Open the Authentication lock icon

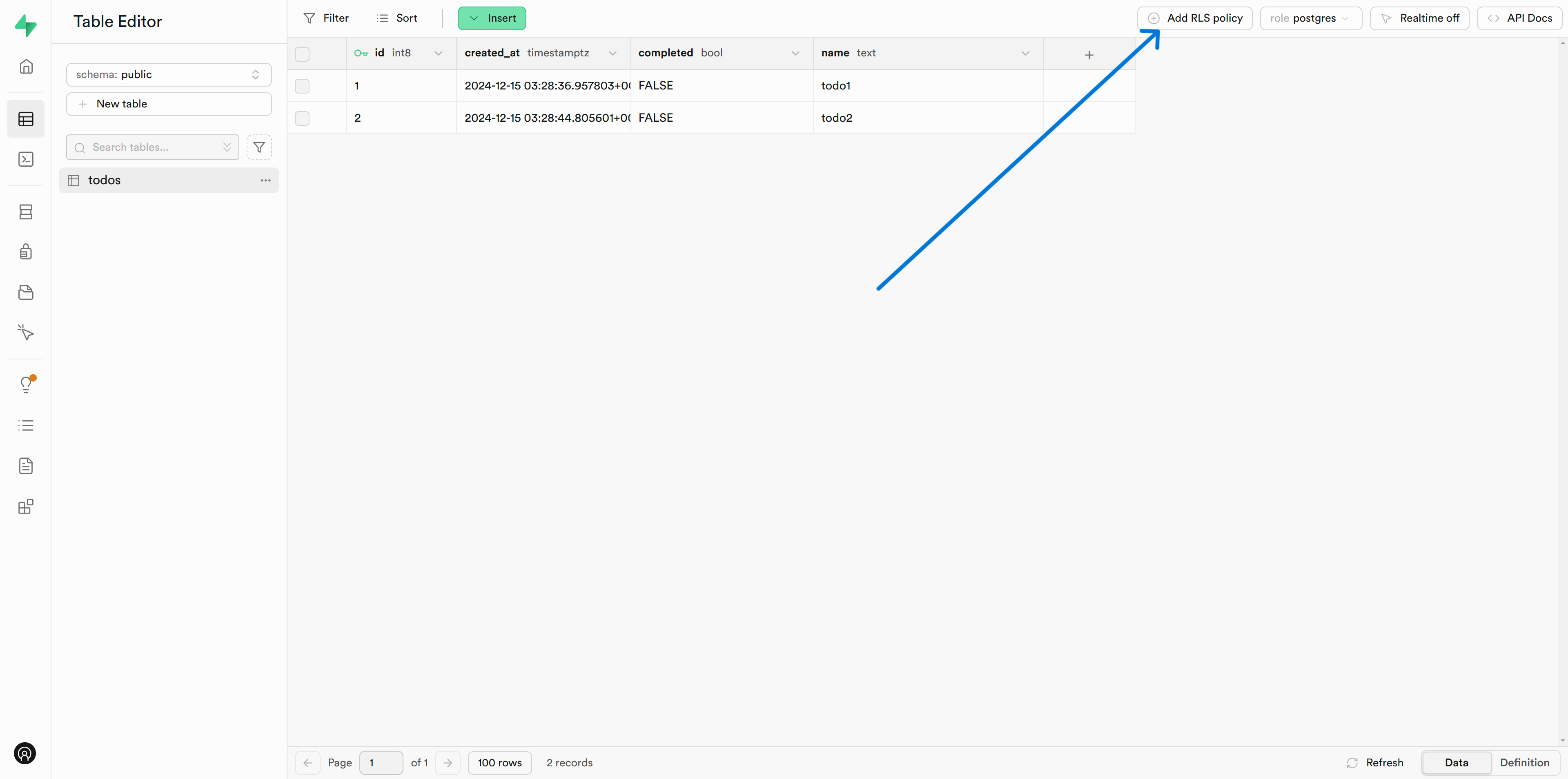[26, 252]
